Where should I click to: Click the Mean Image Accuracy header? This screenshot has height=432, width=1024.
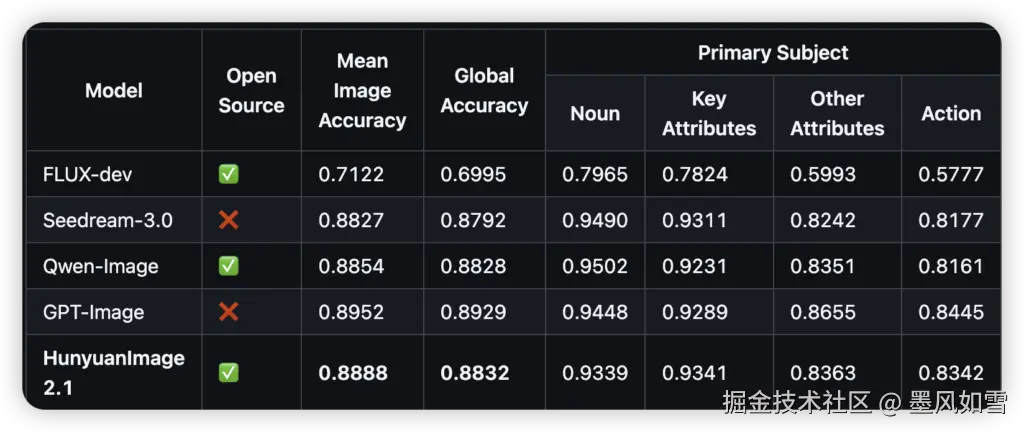[362, 91]
